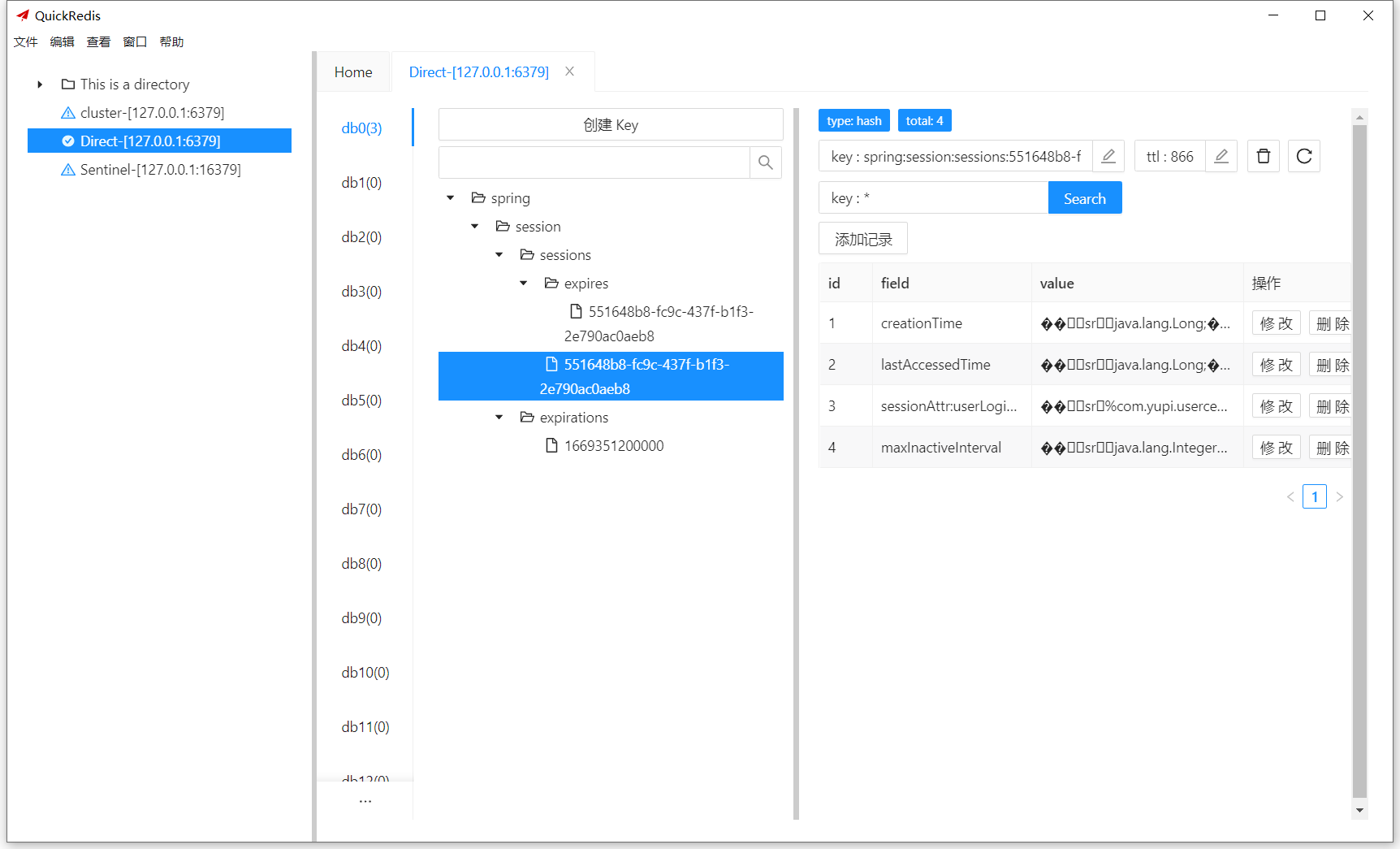This screenshot has width=1400, height=849.
Task: Click the next page arrow
Action: coord(1339,496)
